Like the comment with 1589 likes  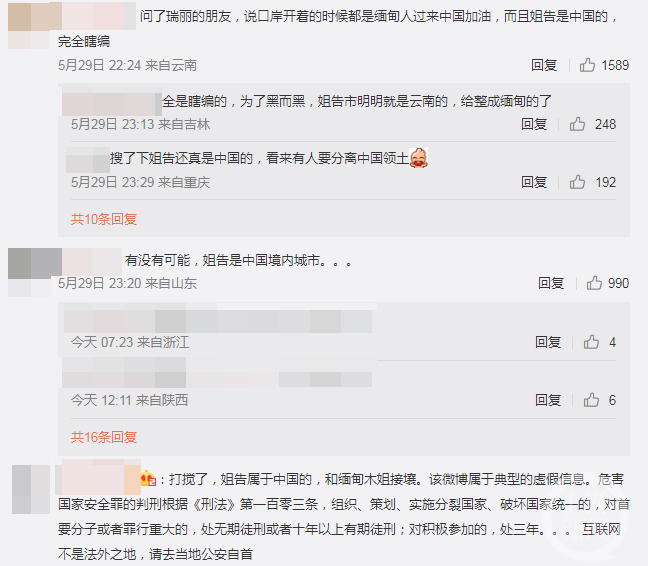tap(587, 65)
